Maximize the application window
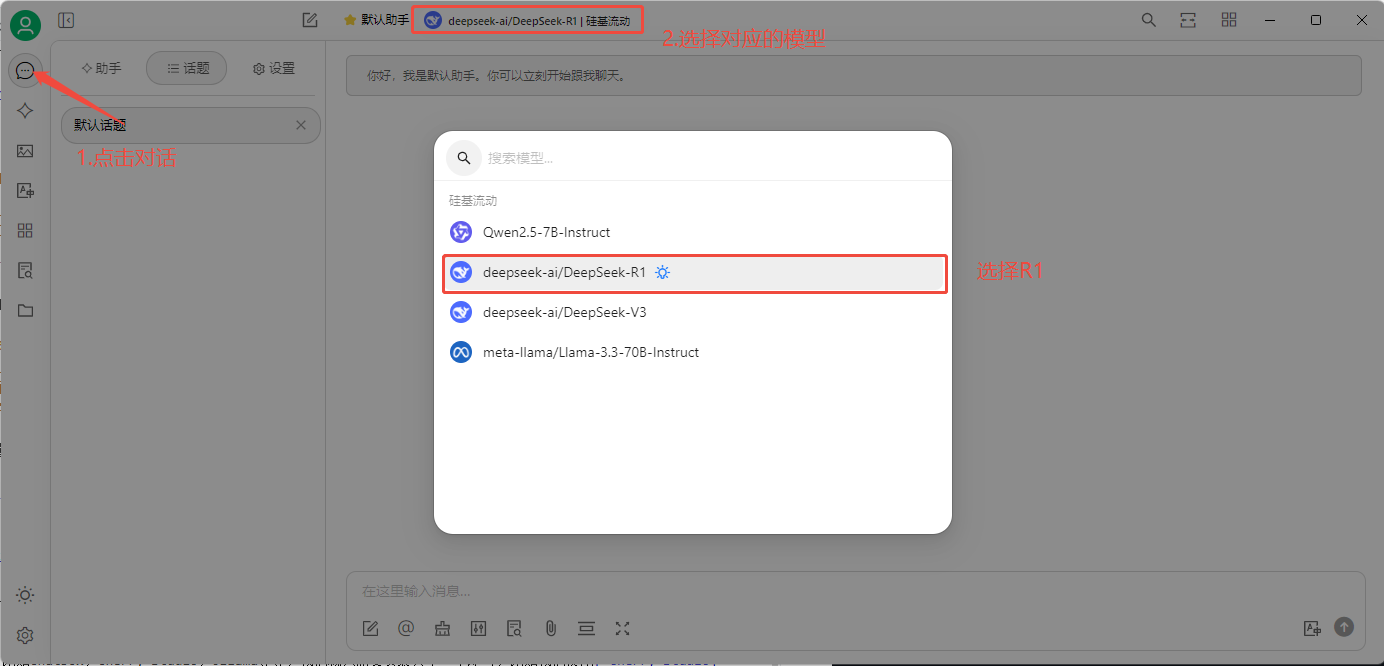Viewport: 1384px width, 666px height. 1316,20
